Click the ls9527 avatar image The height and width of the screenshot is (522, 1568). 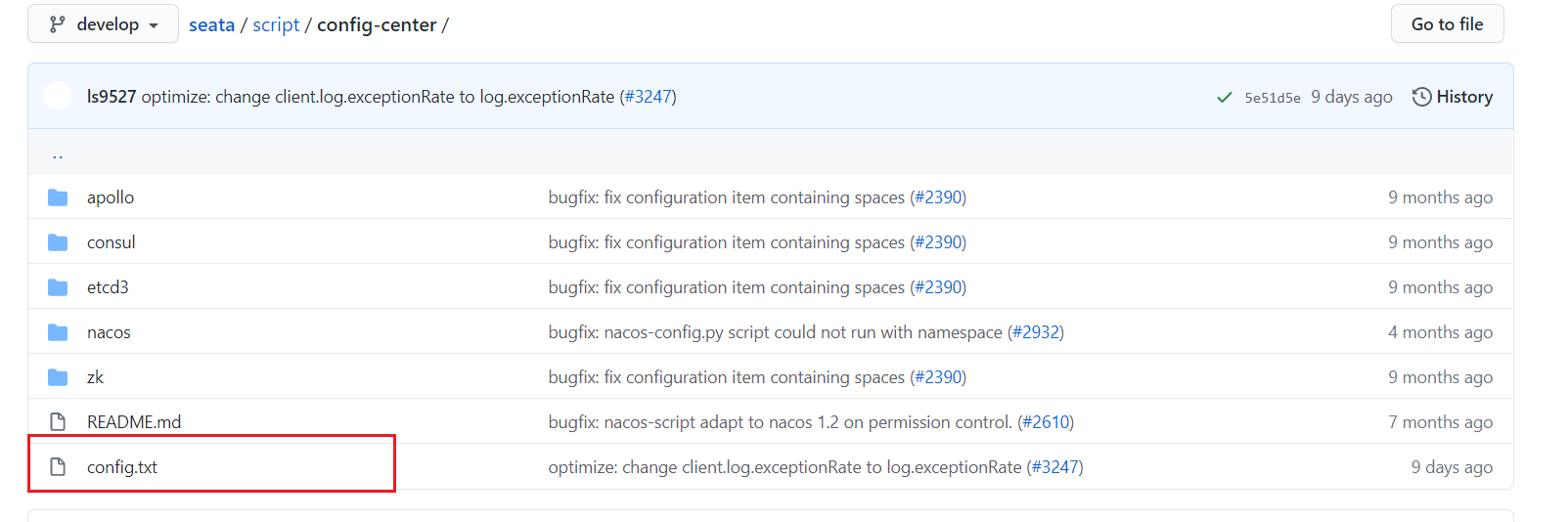[x=58, y=96]
